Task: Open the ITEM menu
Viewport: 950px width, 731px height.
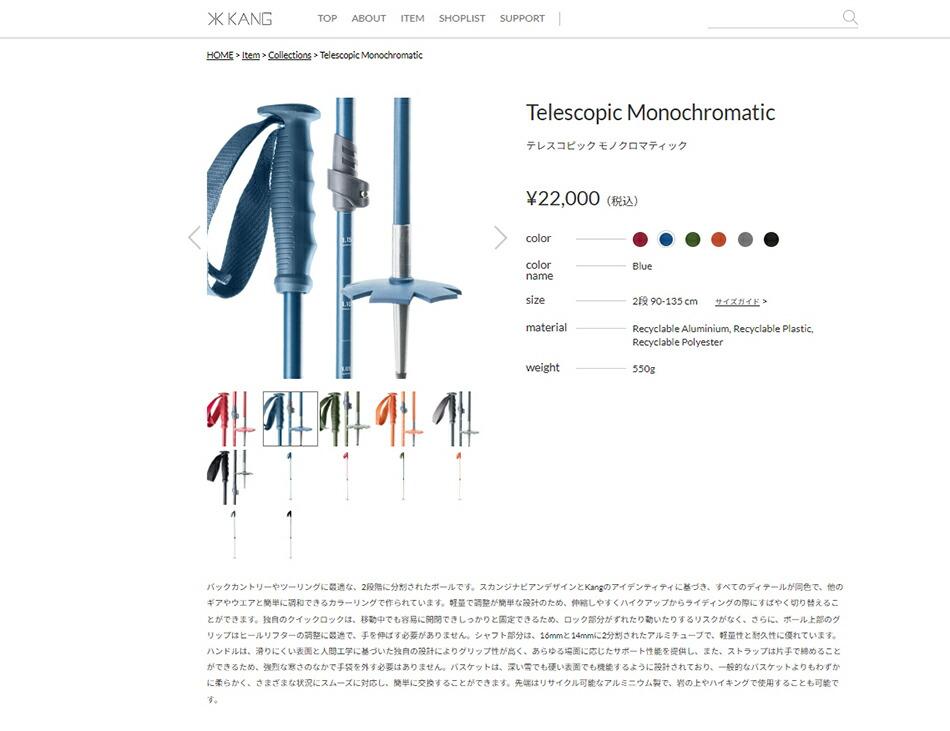Action: click(x=412, y=19)
